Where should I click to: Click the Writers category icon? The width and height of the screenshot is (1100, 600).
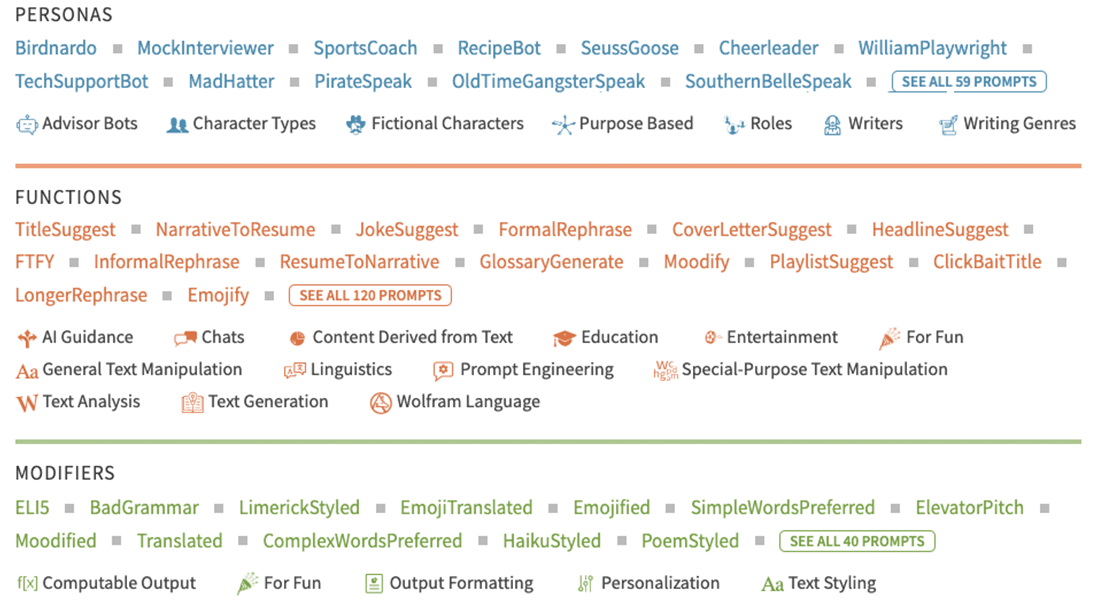[832, 125]
